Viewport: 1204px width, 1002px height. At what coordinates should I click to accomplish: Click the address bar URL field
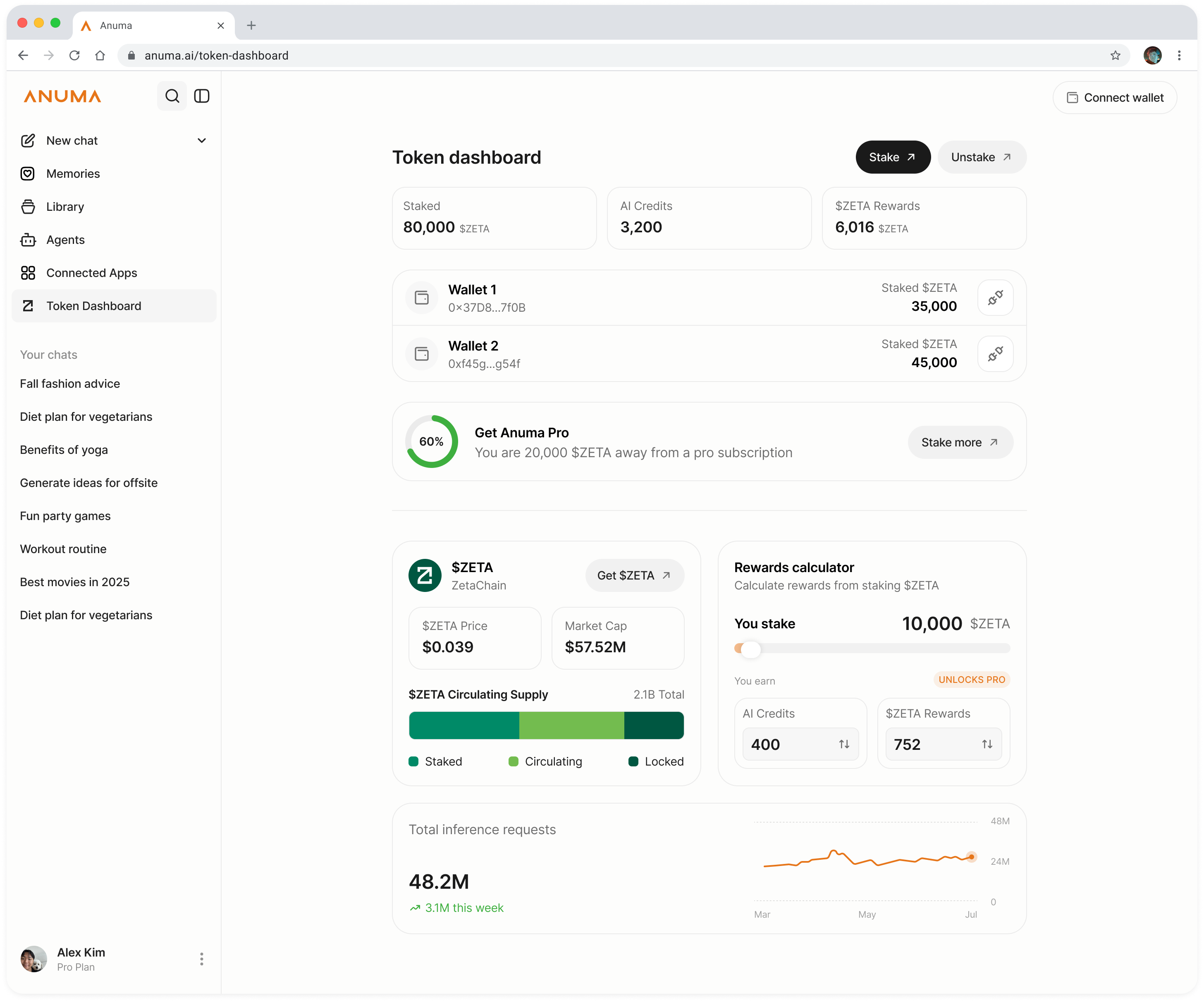click(x=623, y=56)
